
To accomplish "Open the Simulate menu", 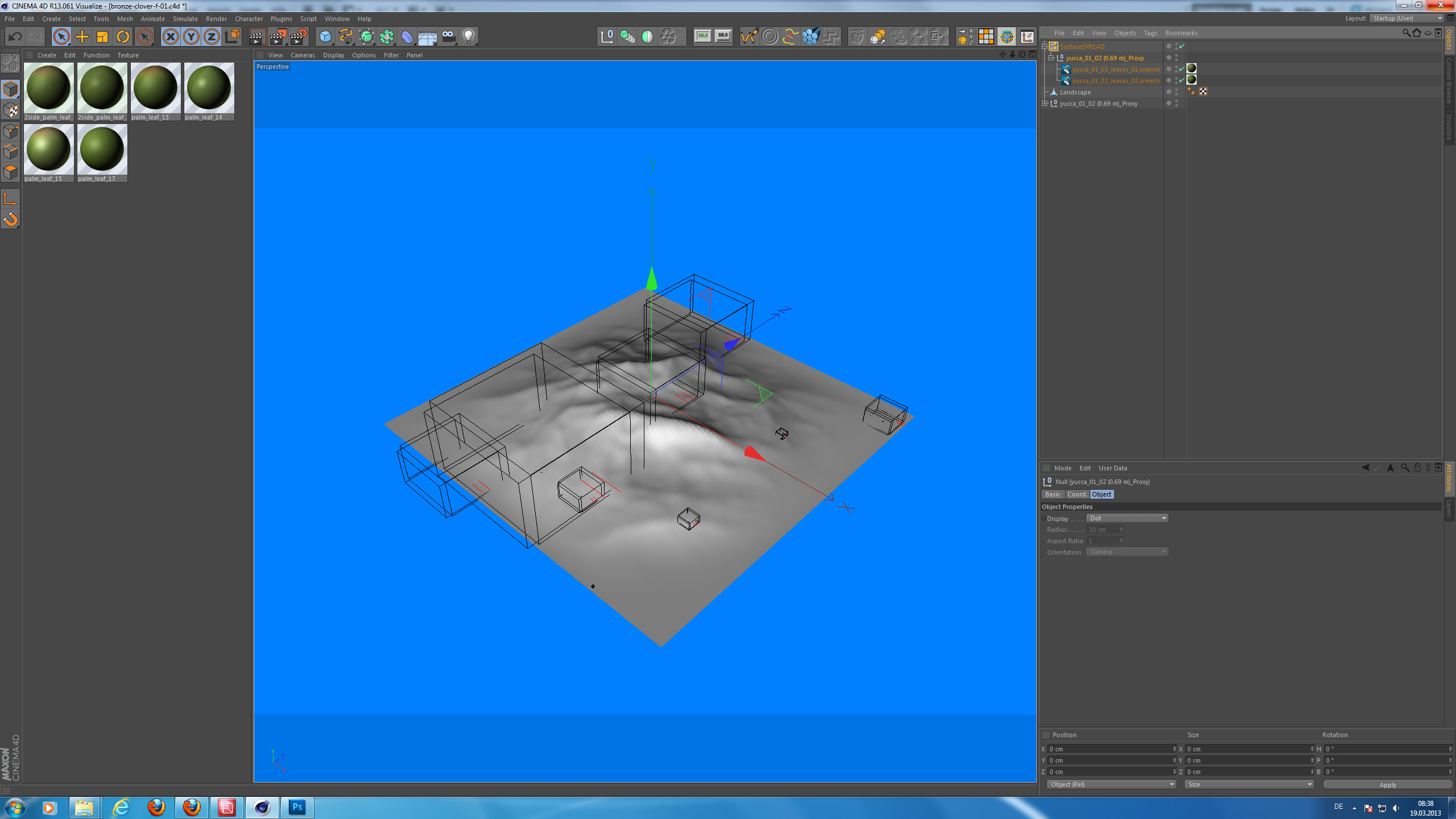I will (x=185, y=19).
